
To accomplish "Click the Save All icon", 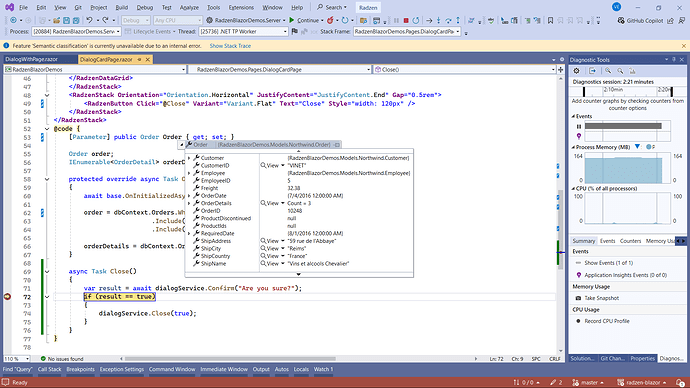I will pos(76,20).
